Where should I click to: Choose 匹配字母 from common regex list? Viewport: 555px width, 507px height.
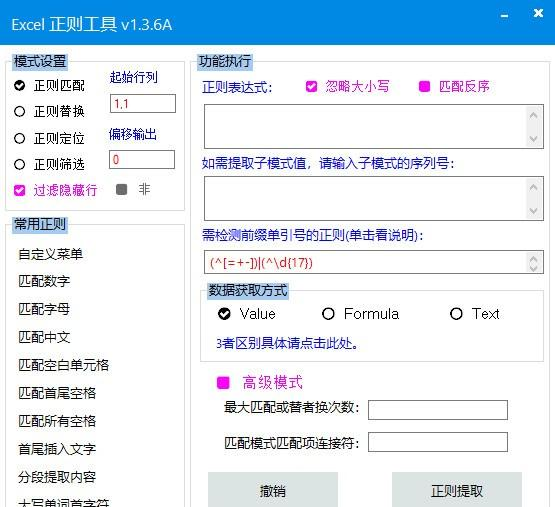click(44, 309)
